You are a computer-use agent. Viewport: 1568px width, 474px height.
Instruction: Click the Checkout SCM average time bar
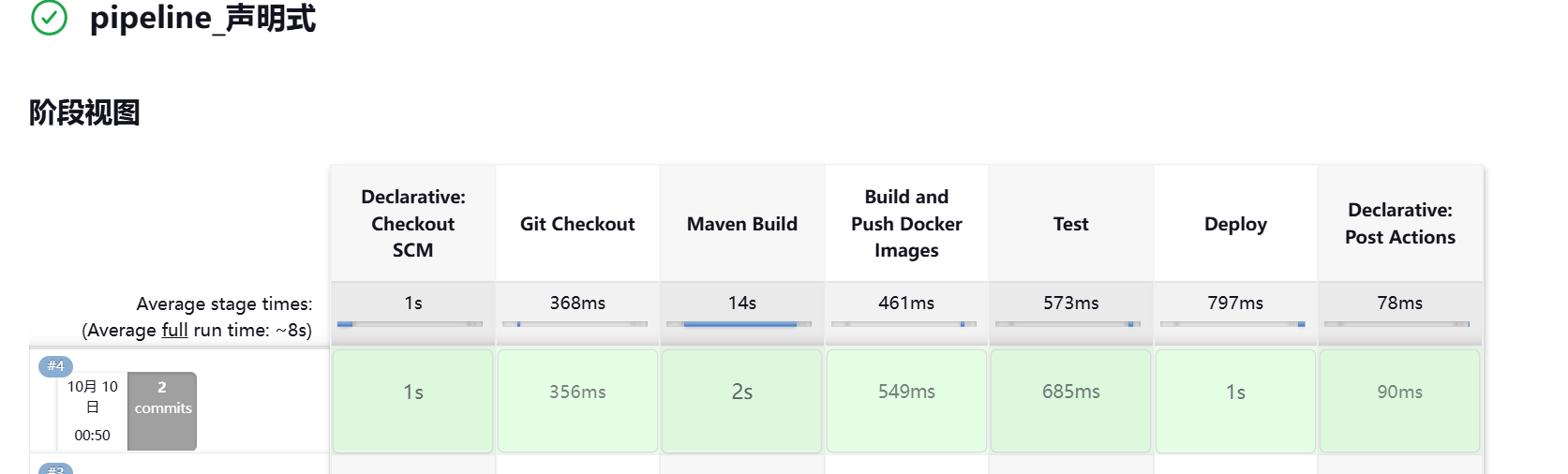click(x=411, y=324)
